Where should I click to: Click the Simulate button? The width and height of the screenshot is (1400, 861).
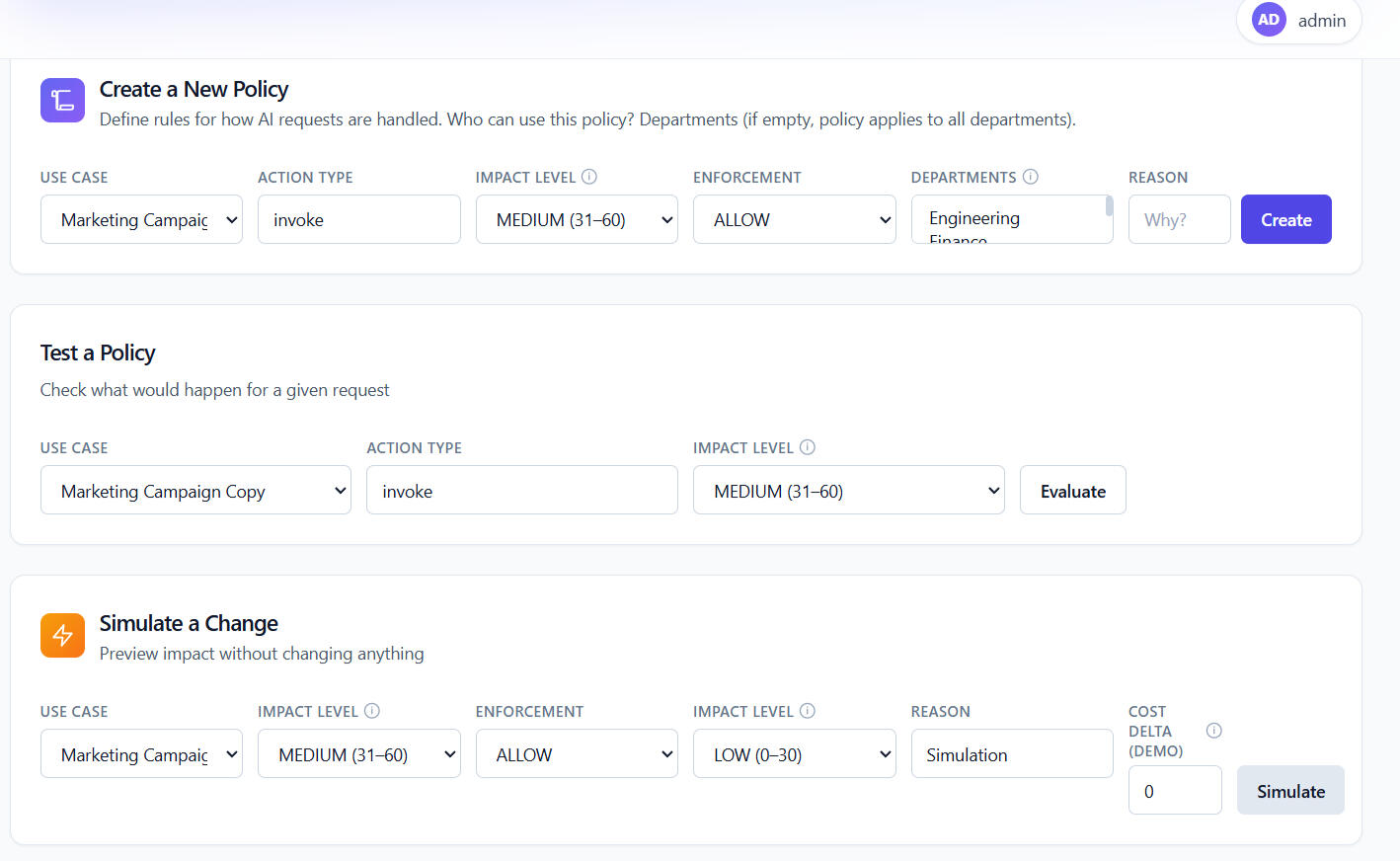click(1289, 791)
